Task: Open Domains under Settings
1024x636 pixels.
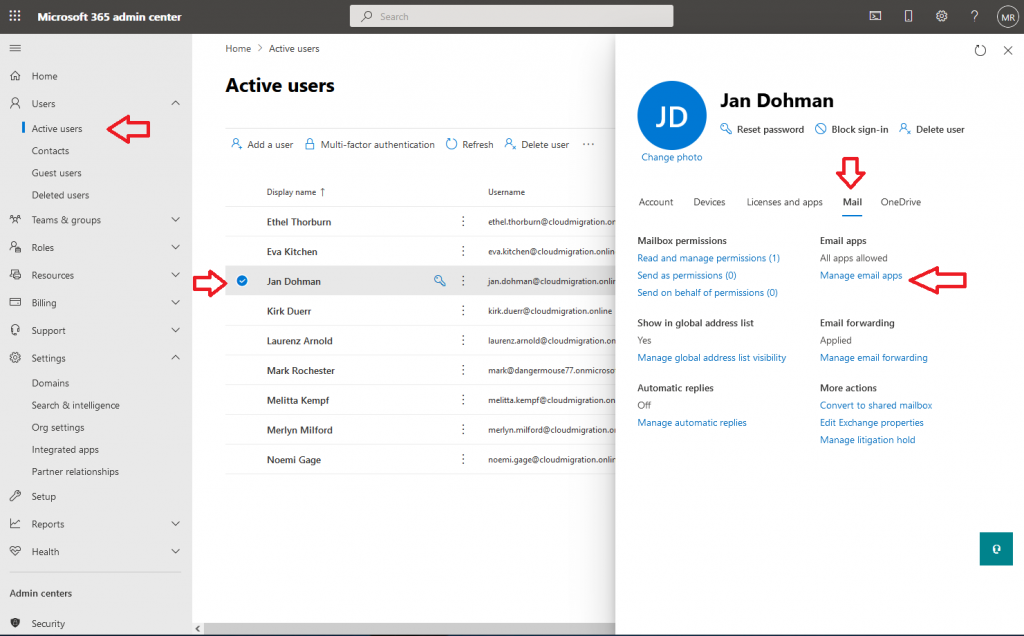Action: coord(50,383)
